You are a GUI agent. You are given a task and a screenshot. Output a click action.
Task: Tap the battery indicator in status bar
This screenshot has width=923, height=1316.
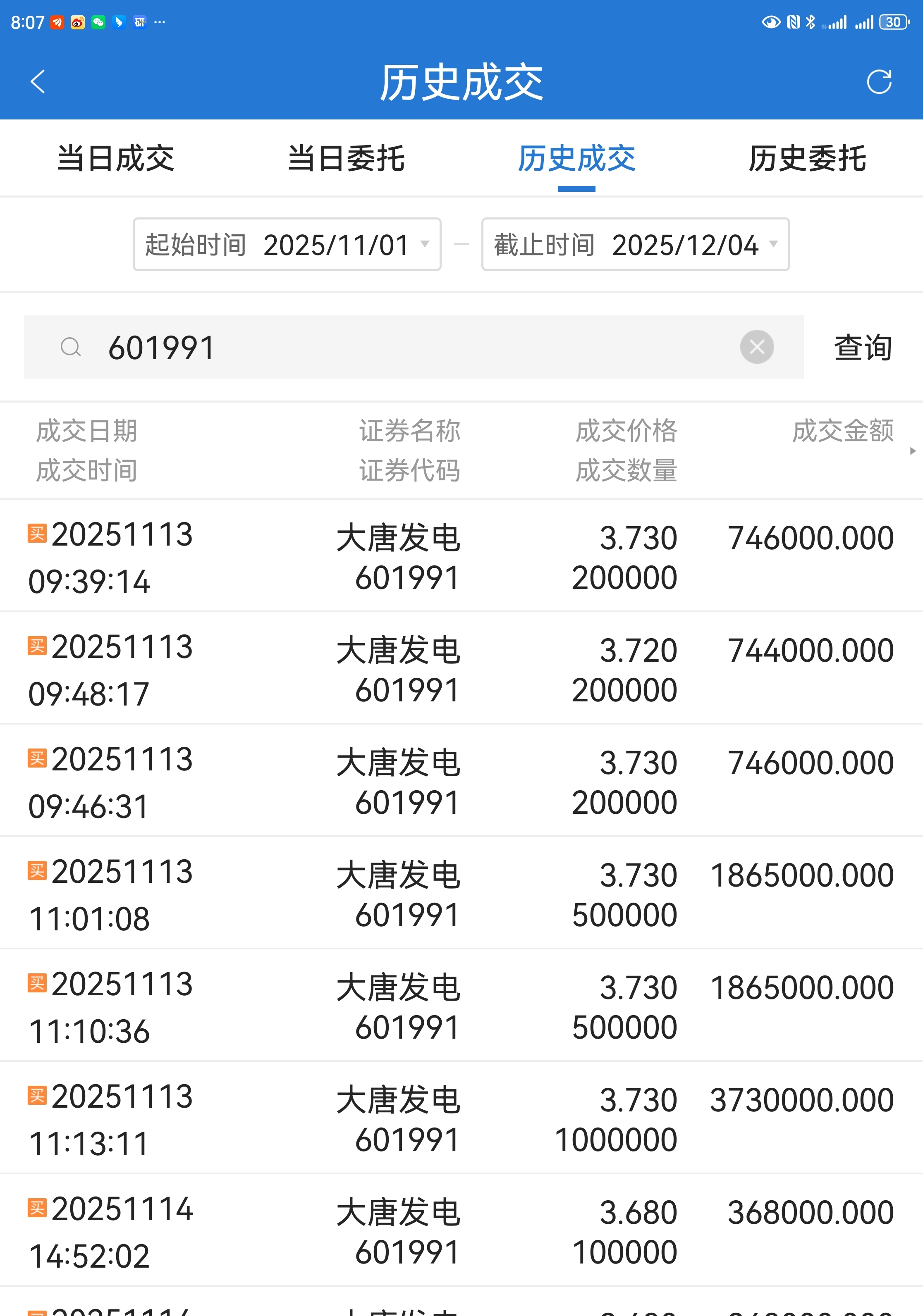coord(893,22)
